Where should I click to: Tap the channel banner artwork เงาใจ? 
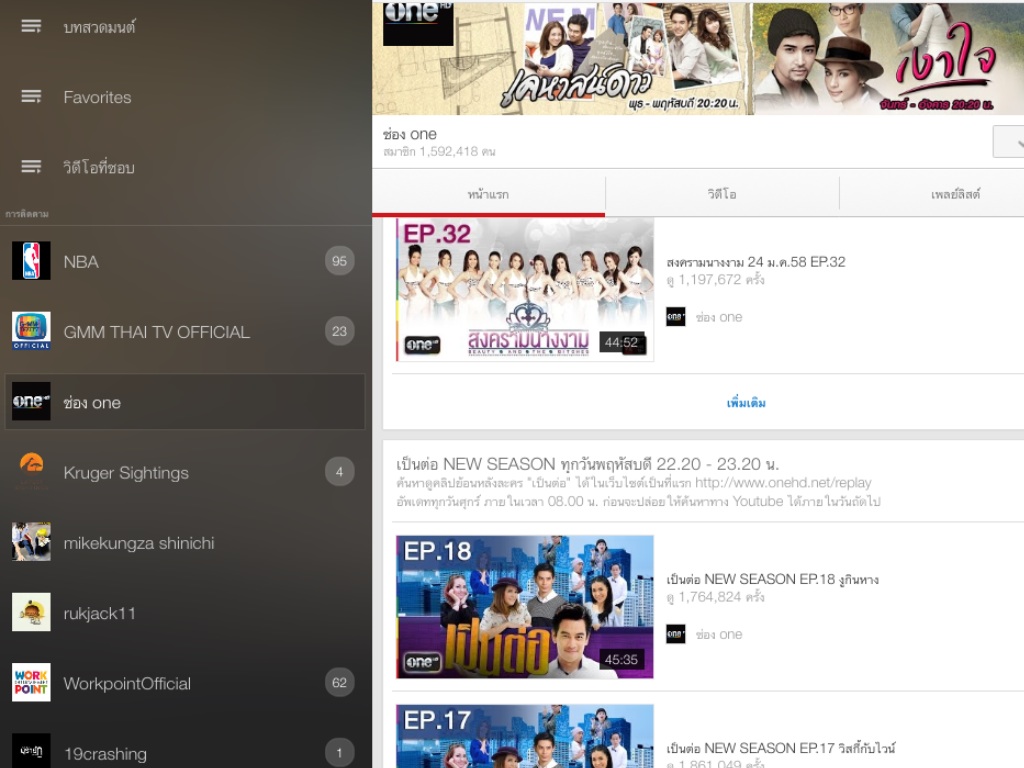pos(888,57)
